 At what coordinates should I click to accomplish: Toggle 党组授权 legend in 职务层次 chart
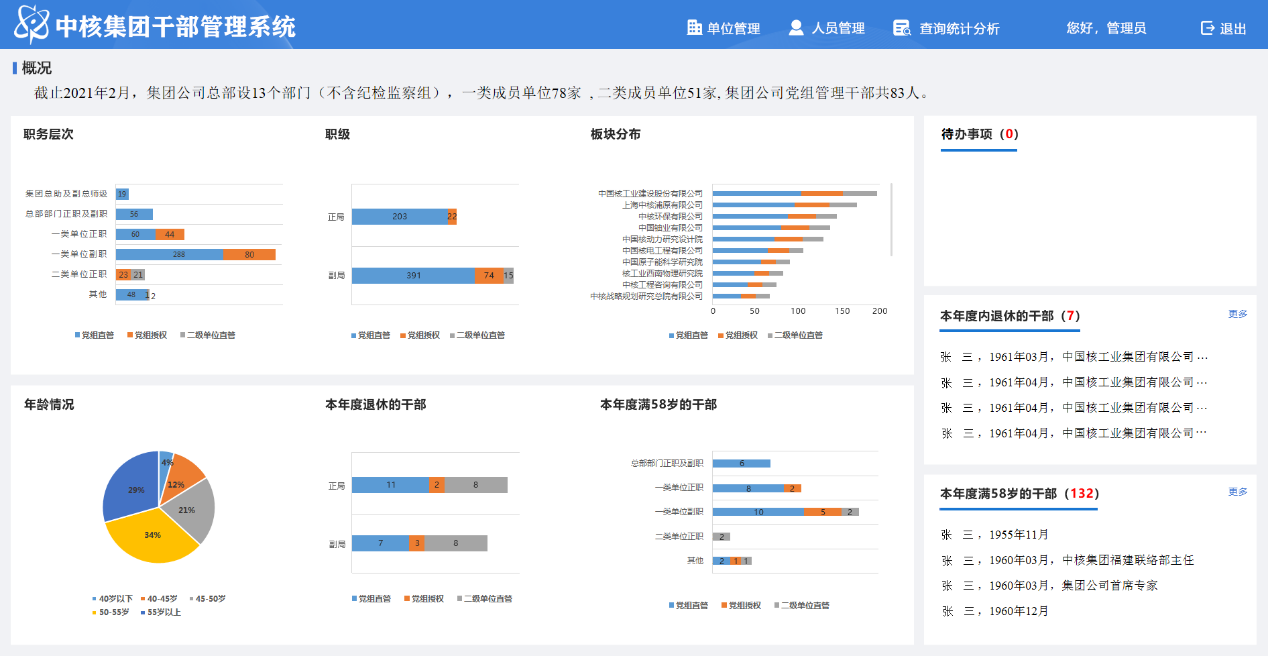click(x=145, y=335)
